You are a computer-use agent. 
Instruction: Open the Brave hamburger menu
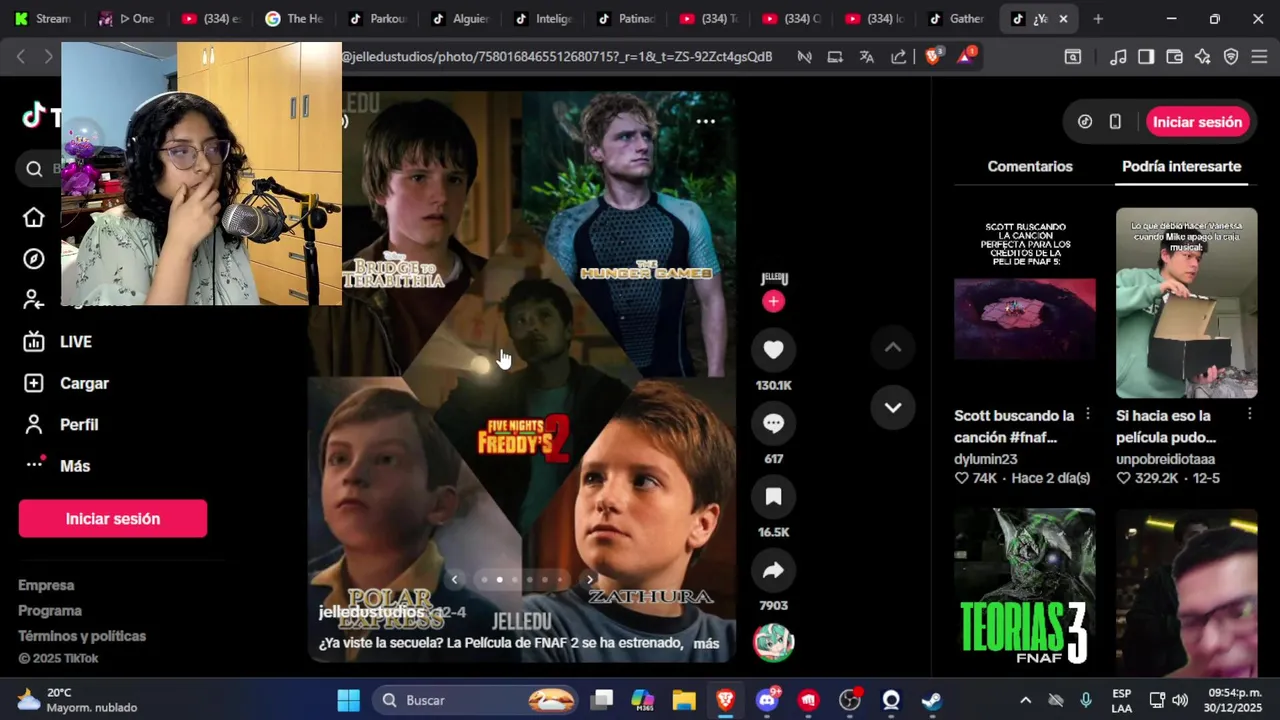coord(1259,57)
